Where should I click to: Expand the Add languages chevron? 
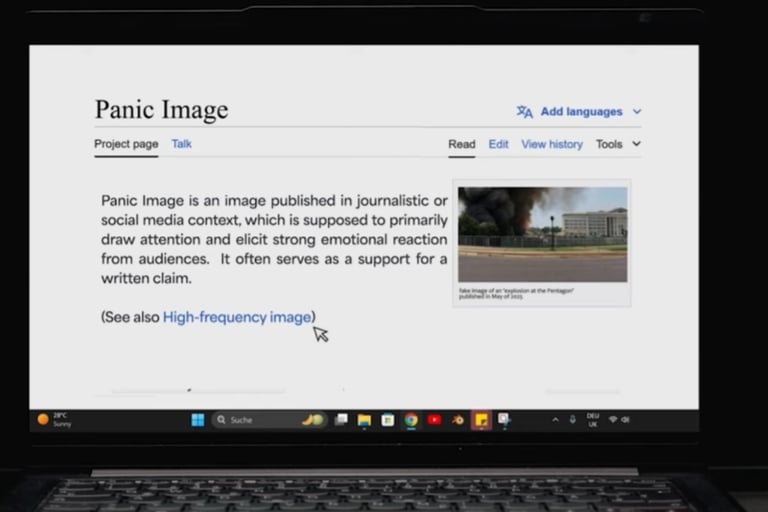637,112
